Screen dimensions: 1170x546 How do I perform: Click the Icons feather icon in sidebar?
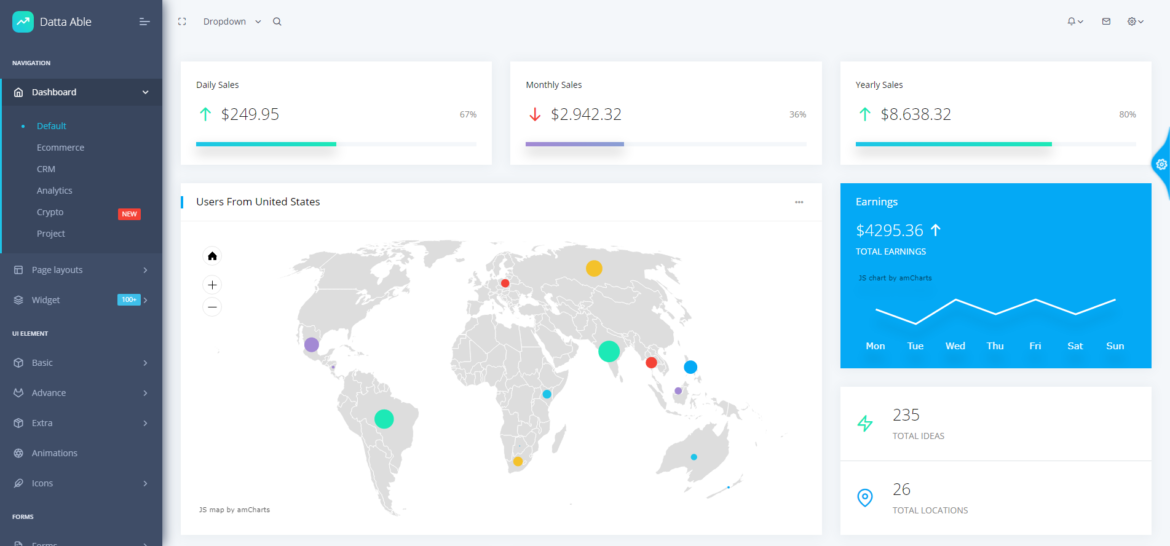point(19,483)
